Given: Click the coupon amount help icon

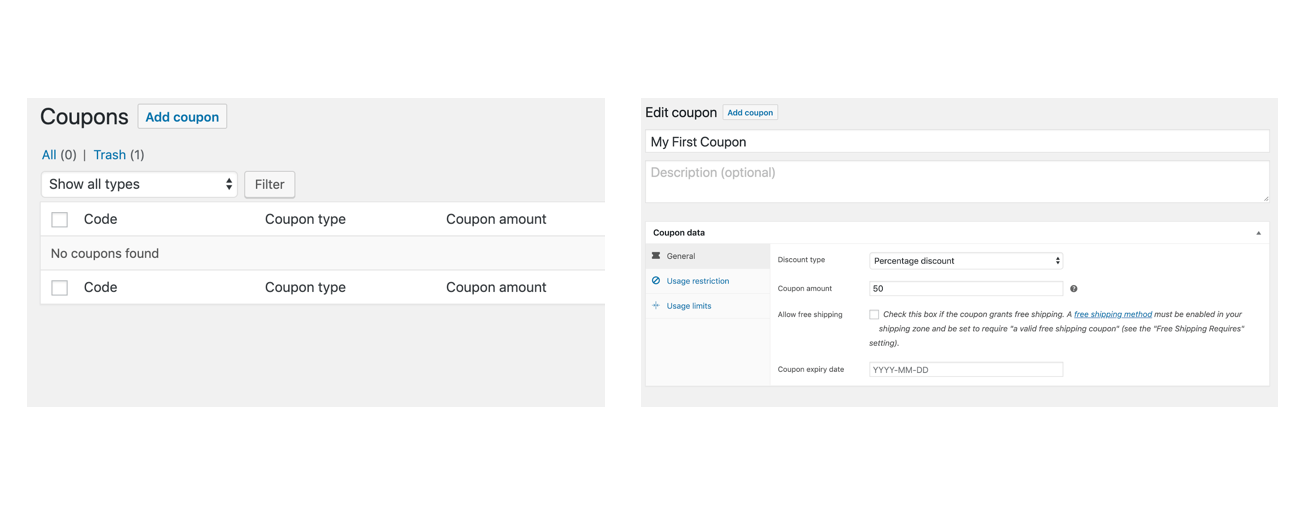Looking at the screenshot, I should [x=1074, y=289].
